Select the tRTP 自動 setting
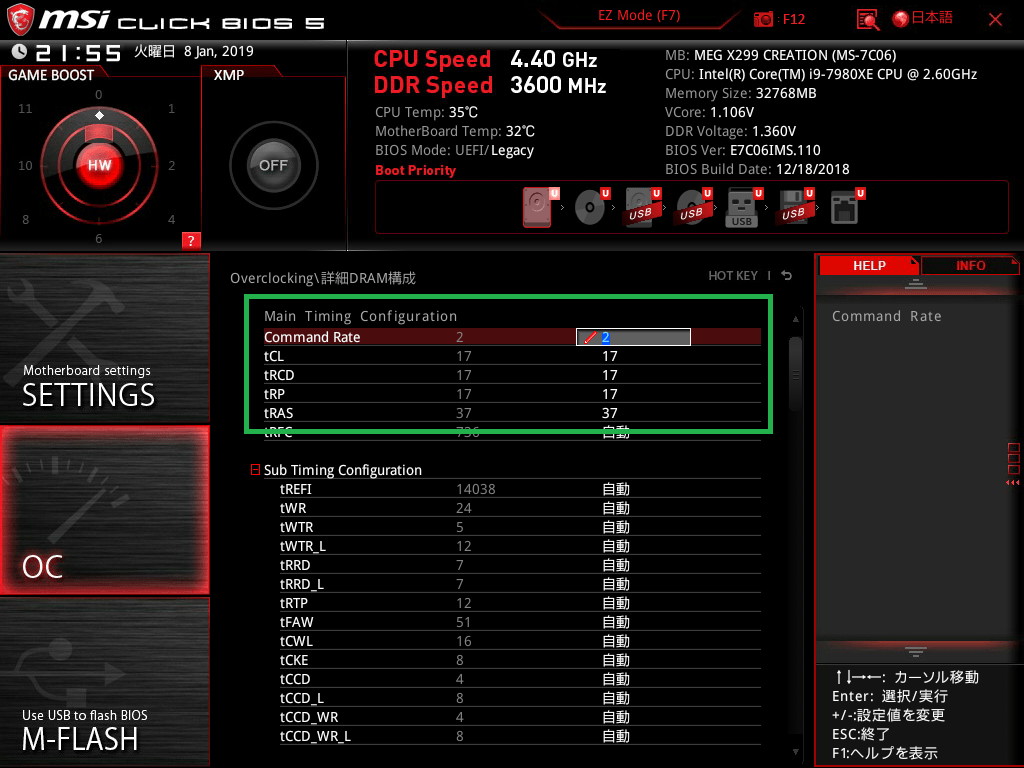 click(616, 603)
